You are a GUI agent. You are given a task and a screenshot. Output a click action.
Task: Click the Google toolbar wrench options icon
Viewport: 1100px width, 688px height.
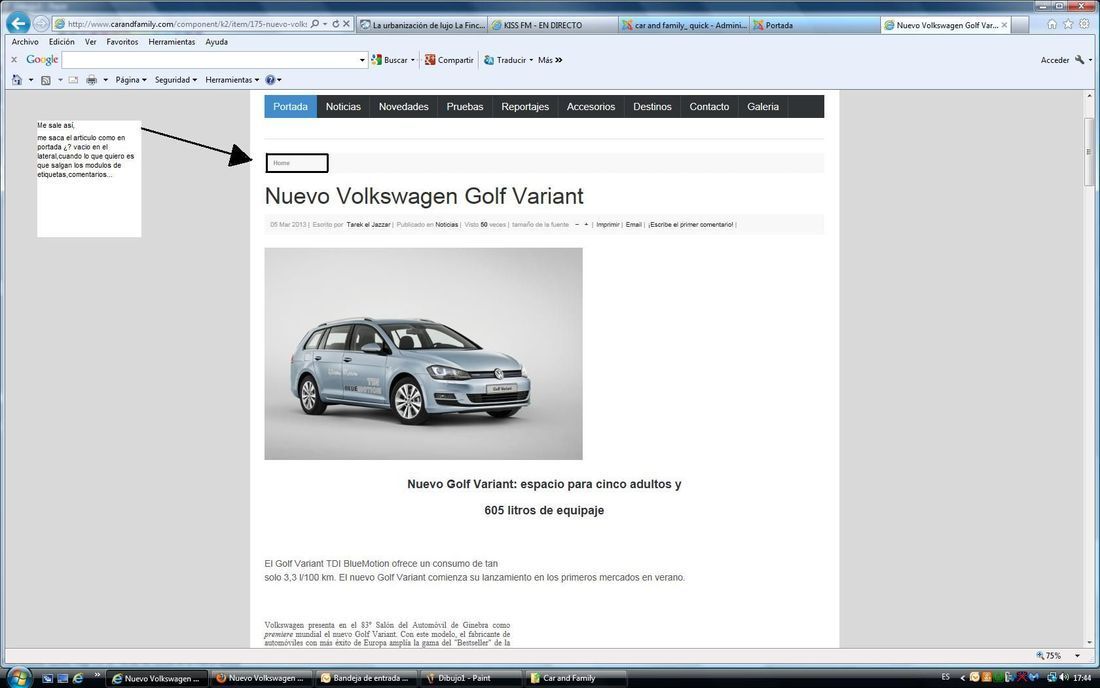[x=1080, y=60]
